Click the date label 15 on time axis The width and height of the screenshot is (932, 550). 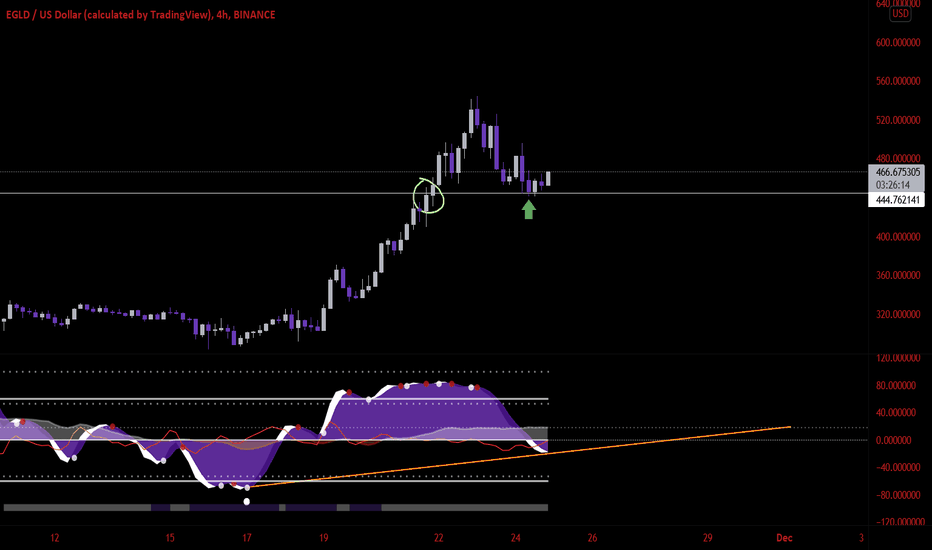click(x=170, y=538)
